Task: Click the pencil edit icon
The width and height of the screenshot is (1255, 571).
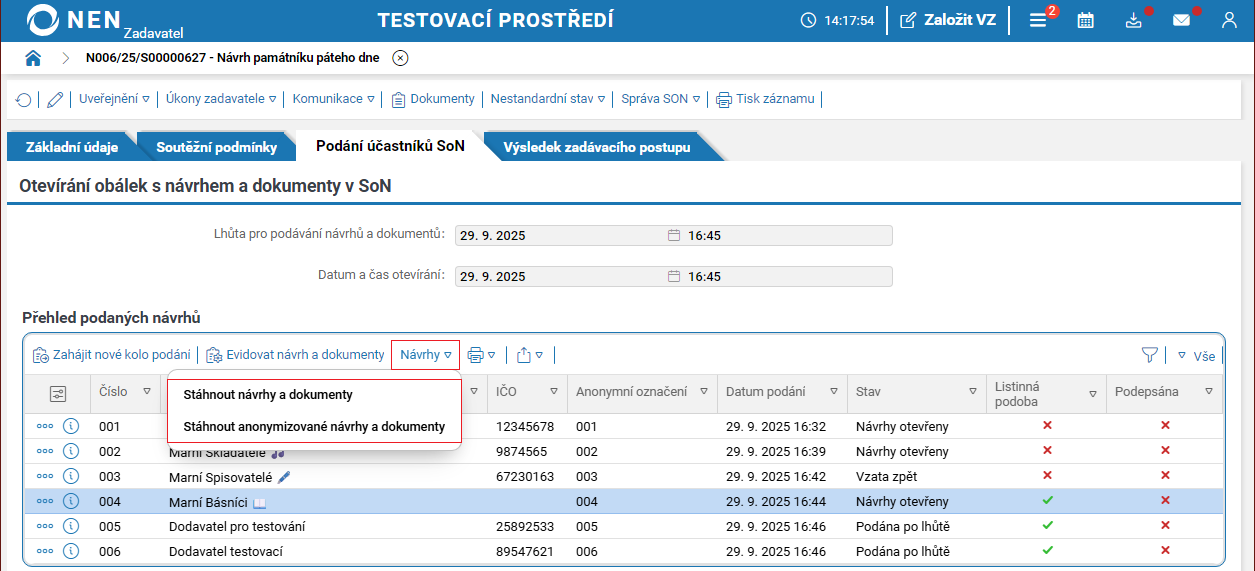Action: click(55, 99)
